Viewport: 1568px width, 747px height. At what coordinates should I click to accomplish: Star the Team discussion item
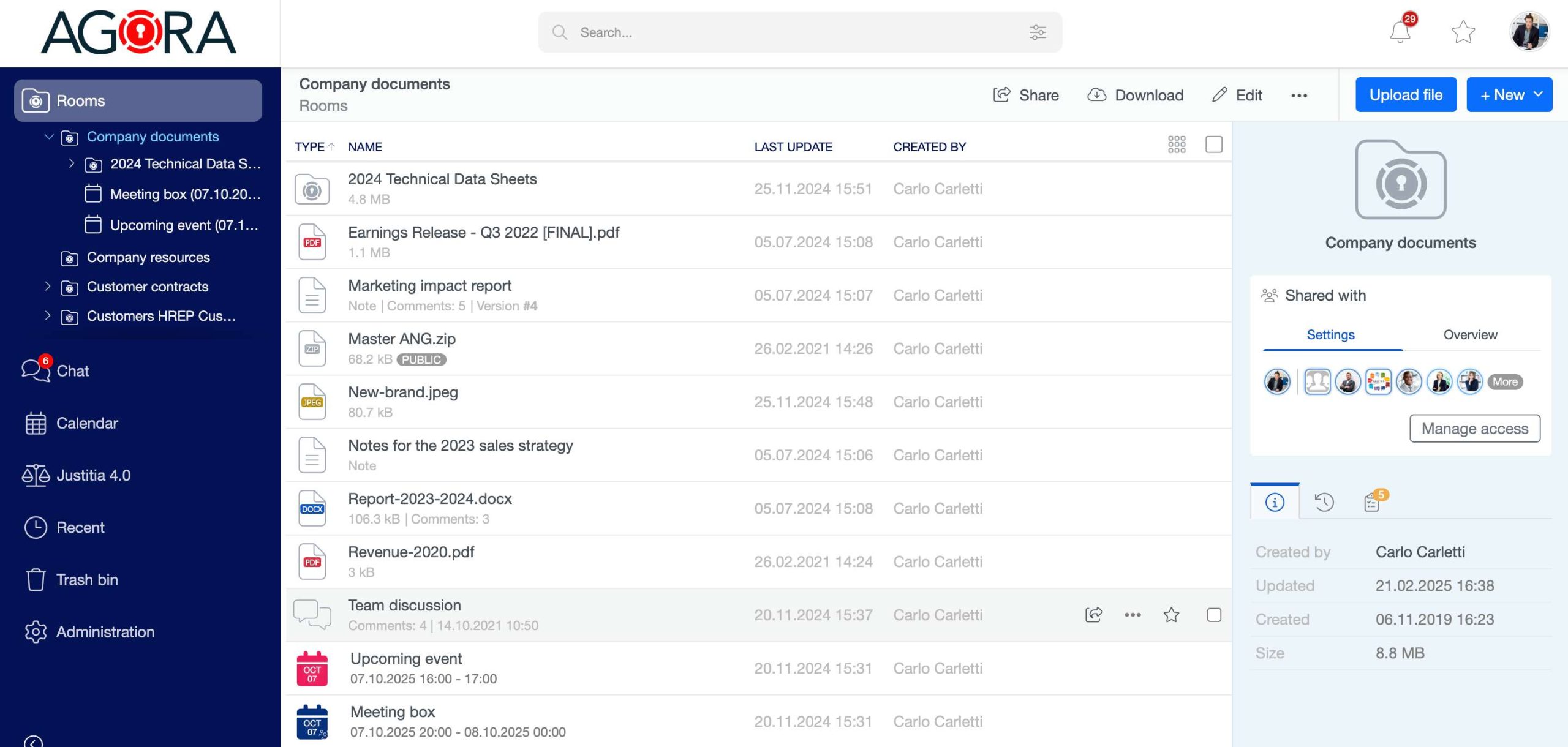coord(1171,615)
